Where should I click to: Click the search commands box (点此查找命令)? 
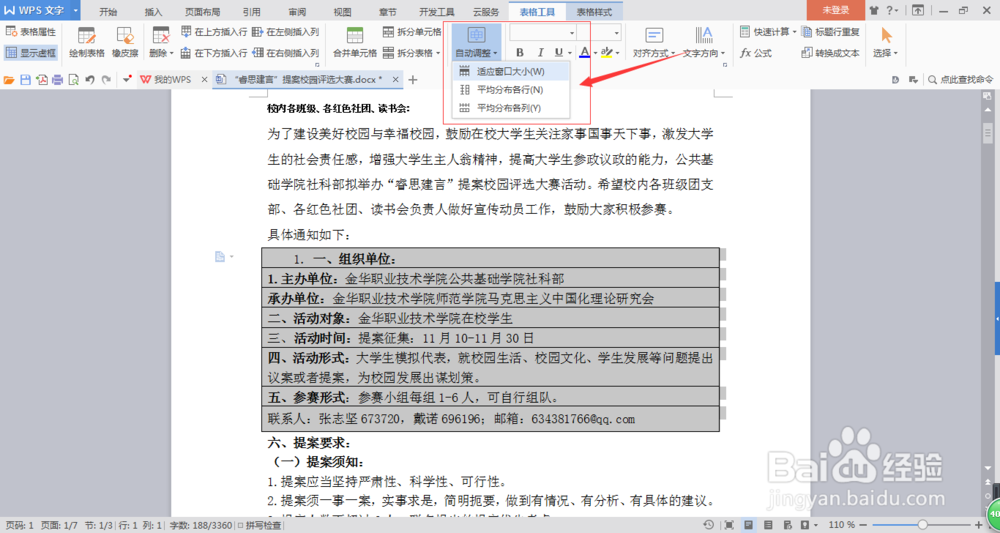point(961,80)
